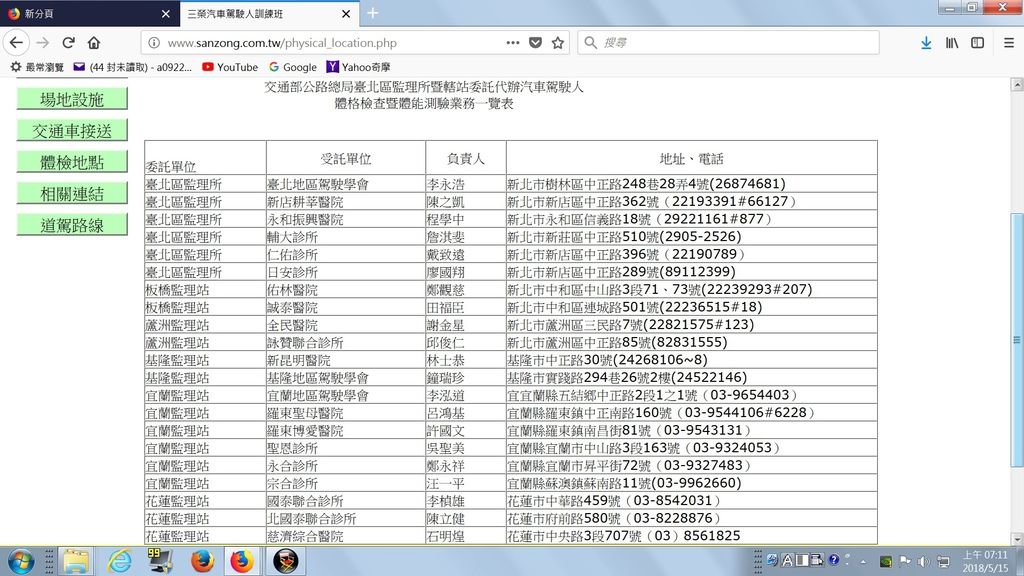Screen dimensions: 1024x576
Task: Open the Windows Start menu
Action: pos(21,561)
